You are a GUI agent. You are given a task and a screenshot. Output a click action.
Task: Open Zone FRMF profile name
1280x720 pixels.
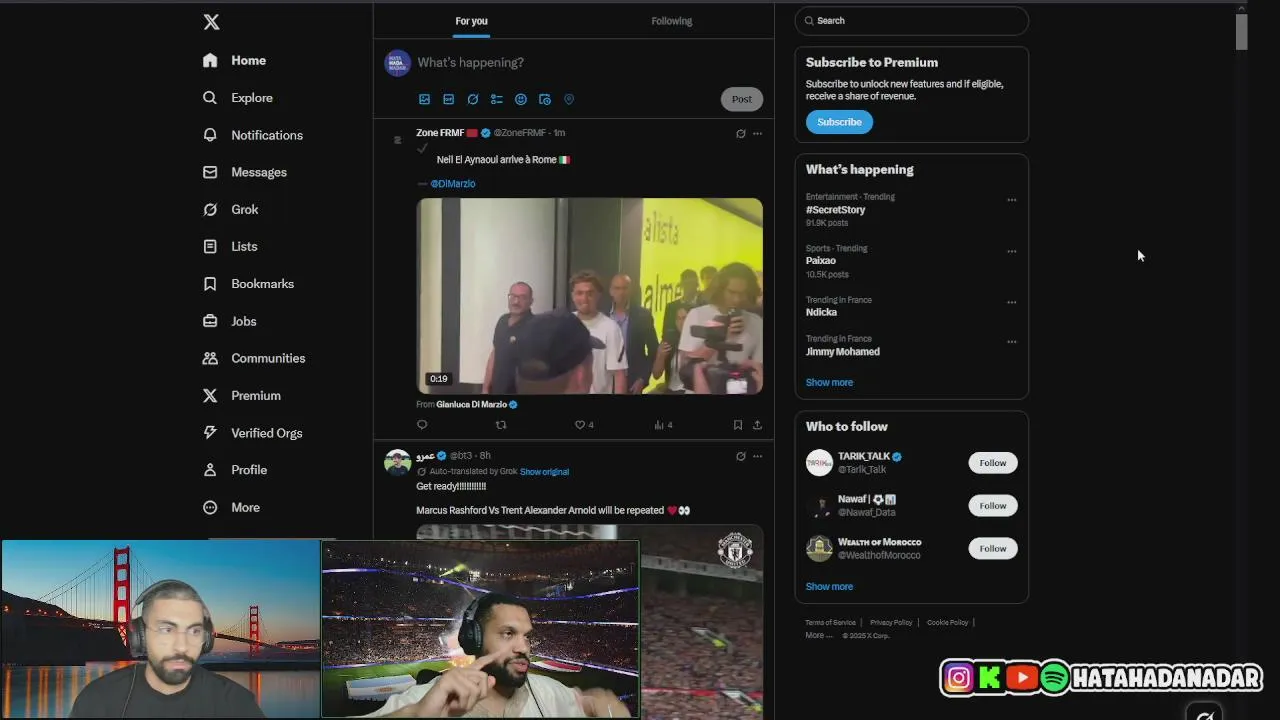click(440, 133)
